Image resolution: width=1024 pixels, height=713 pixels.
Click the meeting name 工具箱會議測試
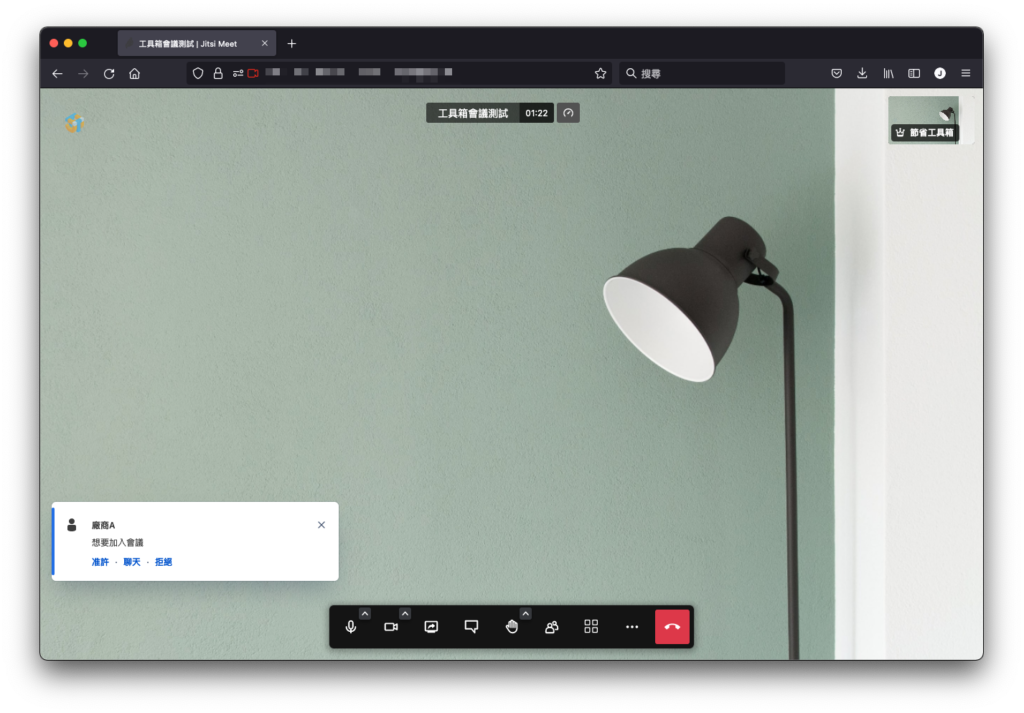pos(473,114)
